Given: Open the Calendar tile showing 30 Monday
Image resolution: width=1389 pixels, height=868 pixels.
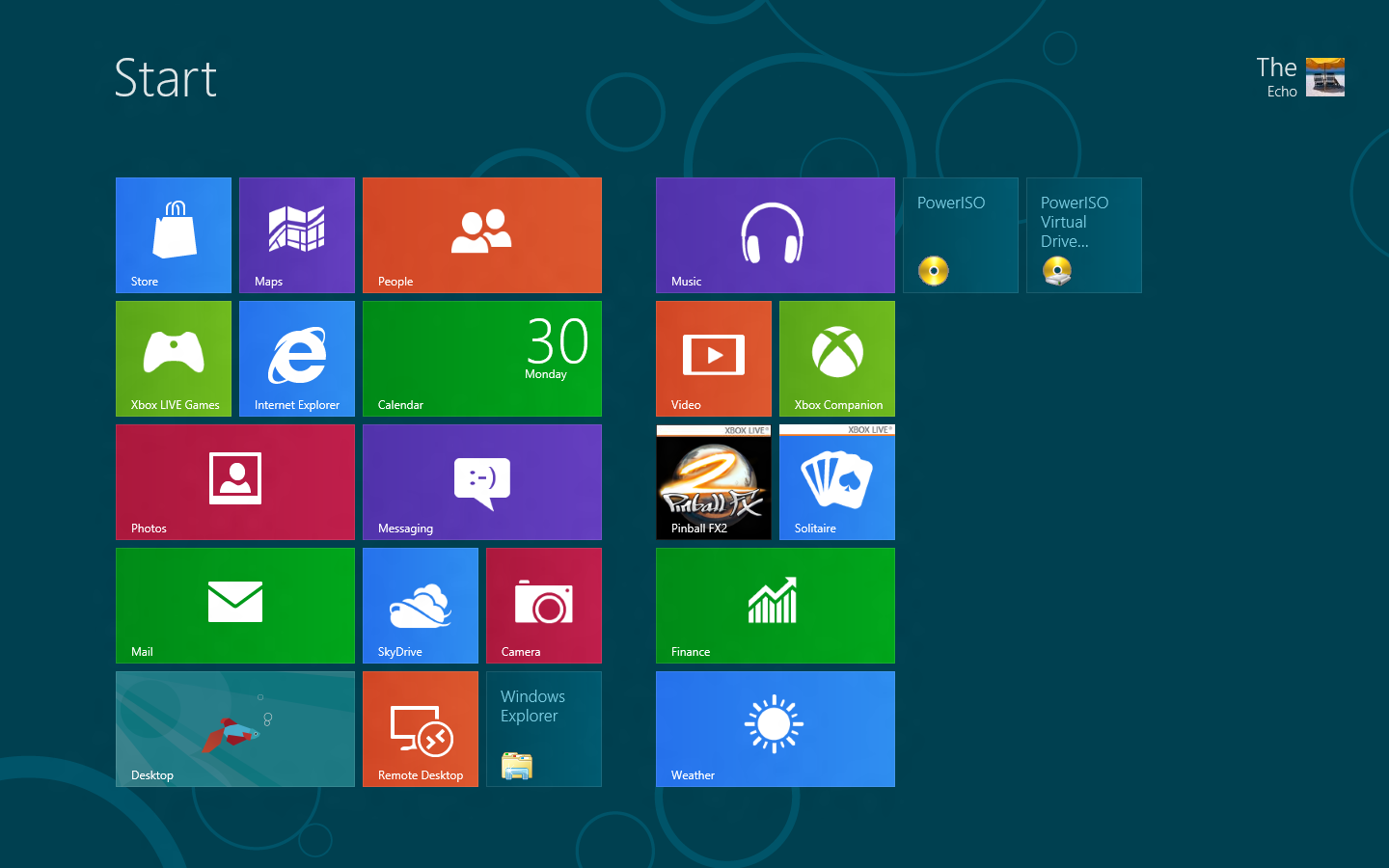Looking at the screenshot, I should (482, 359).
